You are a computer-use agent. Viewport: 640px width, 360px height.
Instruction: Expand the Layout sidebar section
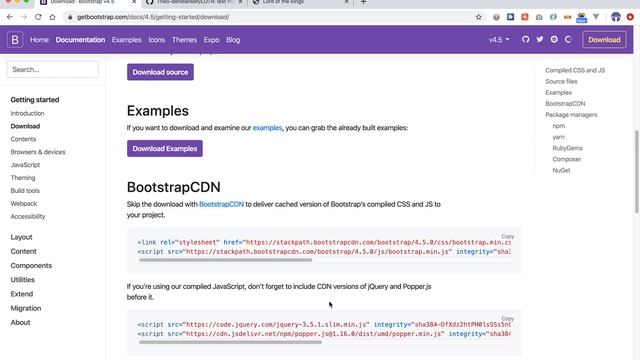point(21,237)
